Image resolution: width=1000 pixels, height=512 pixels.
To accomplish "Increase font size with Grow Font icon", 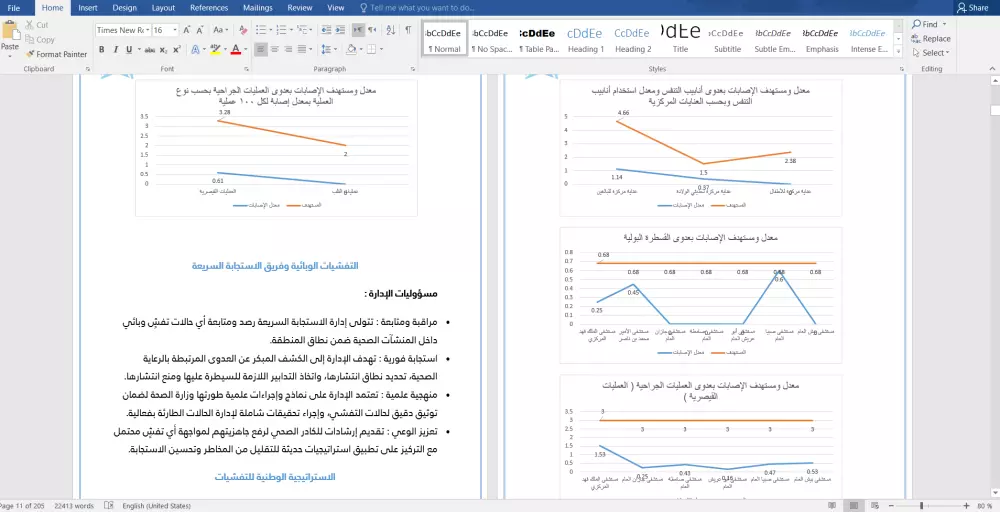I will tap(187, 30).
